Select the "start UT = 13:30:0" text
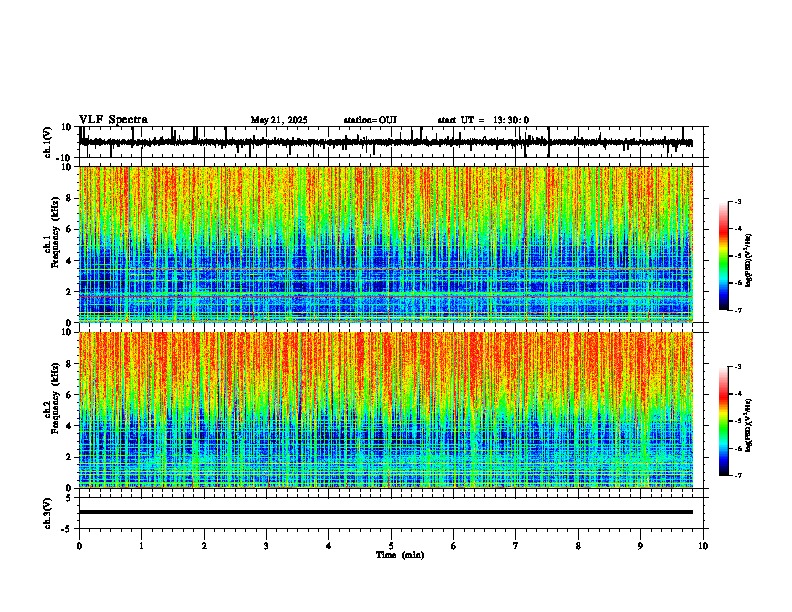This screenshot has height=612, width=792. click(483, 120)
